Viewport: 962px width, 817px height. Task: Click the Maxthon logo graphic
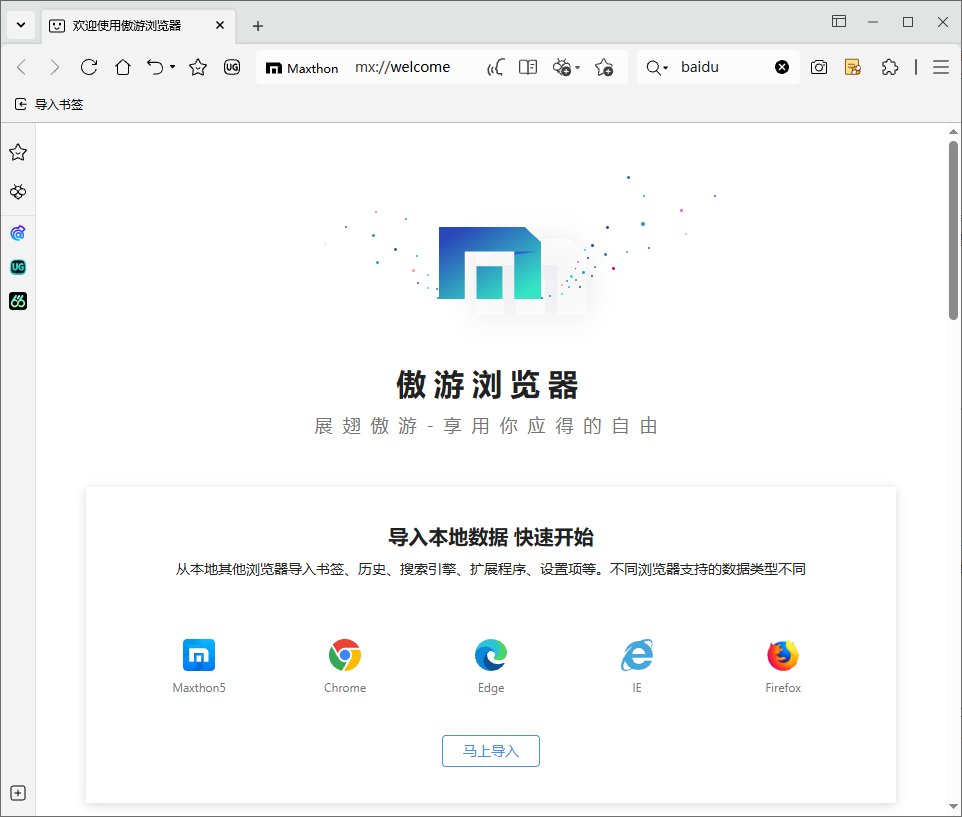[x=490, y=263]
